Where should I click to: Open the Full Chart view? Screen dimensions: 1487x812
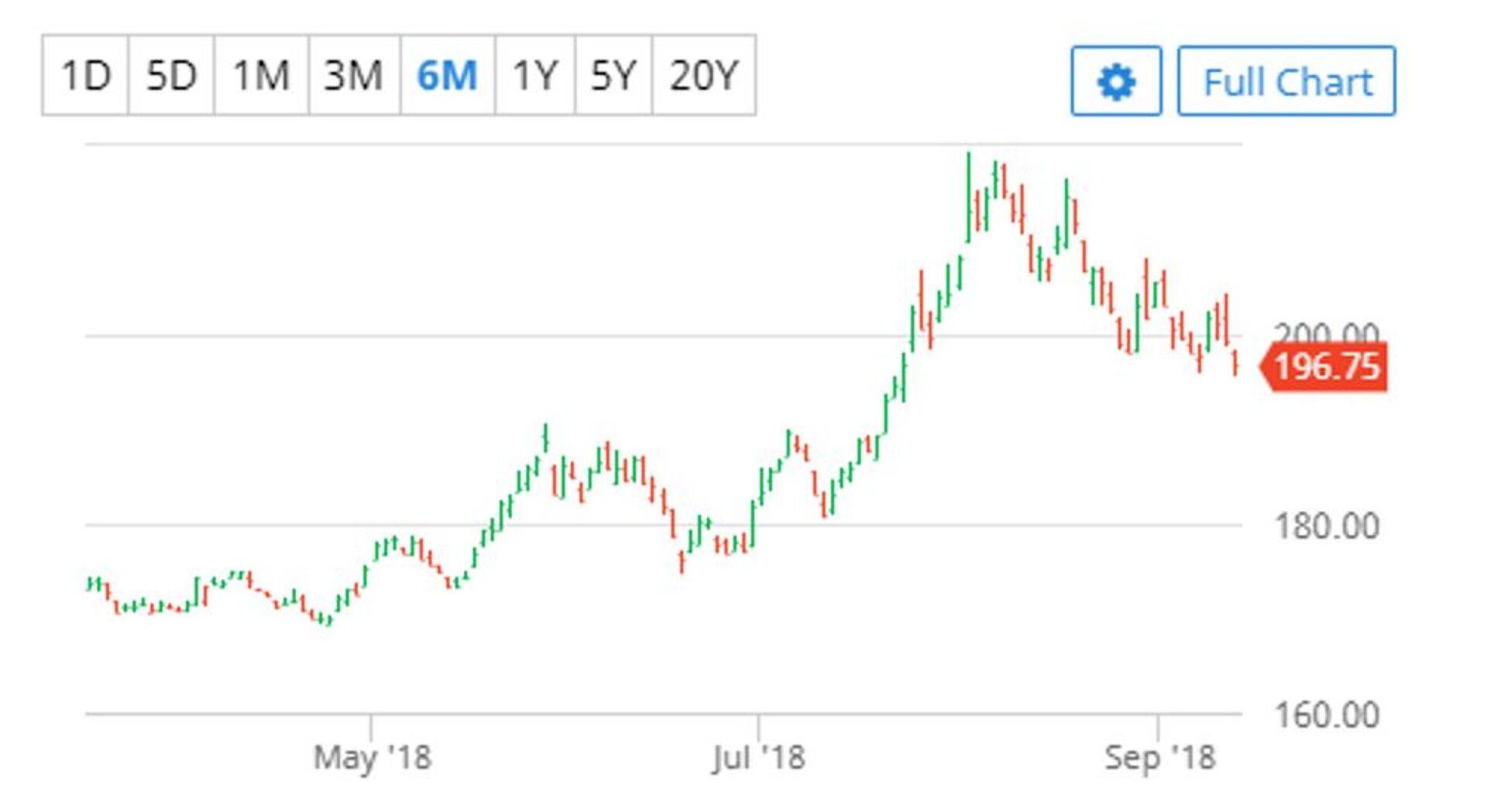(x=1286, y=81)
